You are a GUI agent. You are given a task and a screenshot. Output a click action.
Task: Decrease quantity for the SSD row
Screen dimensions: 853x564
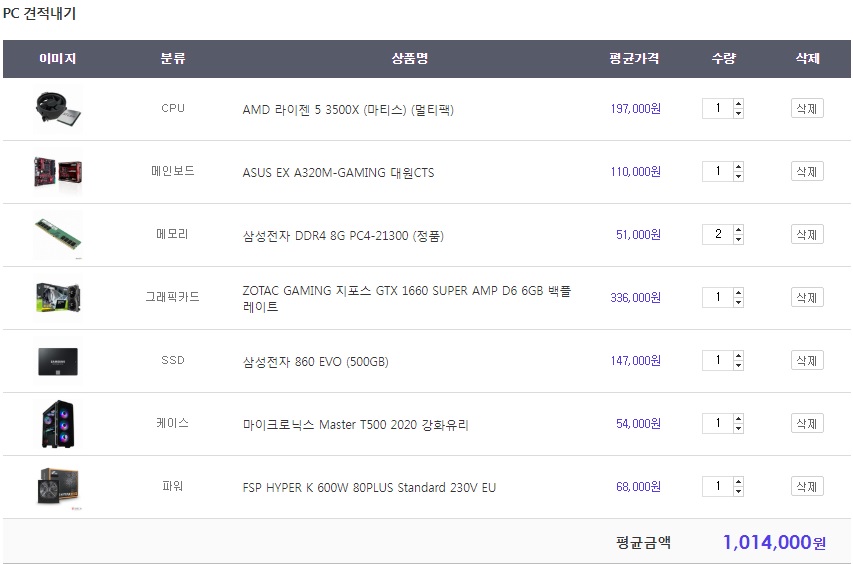tap(738, 365)
